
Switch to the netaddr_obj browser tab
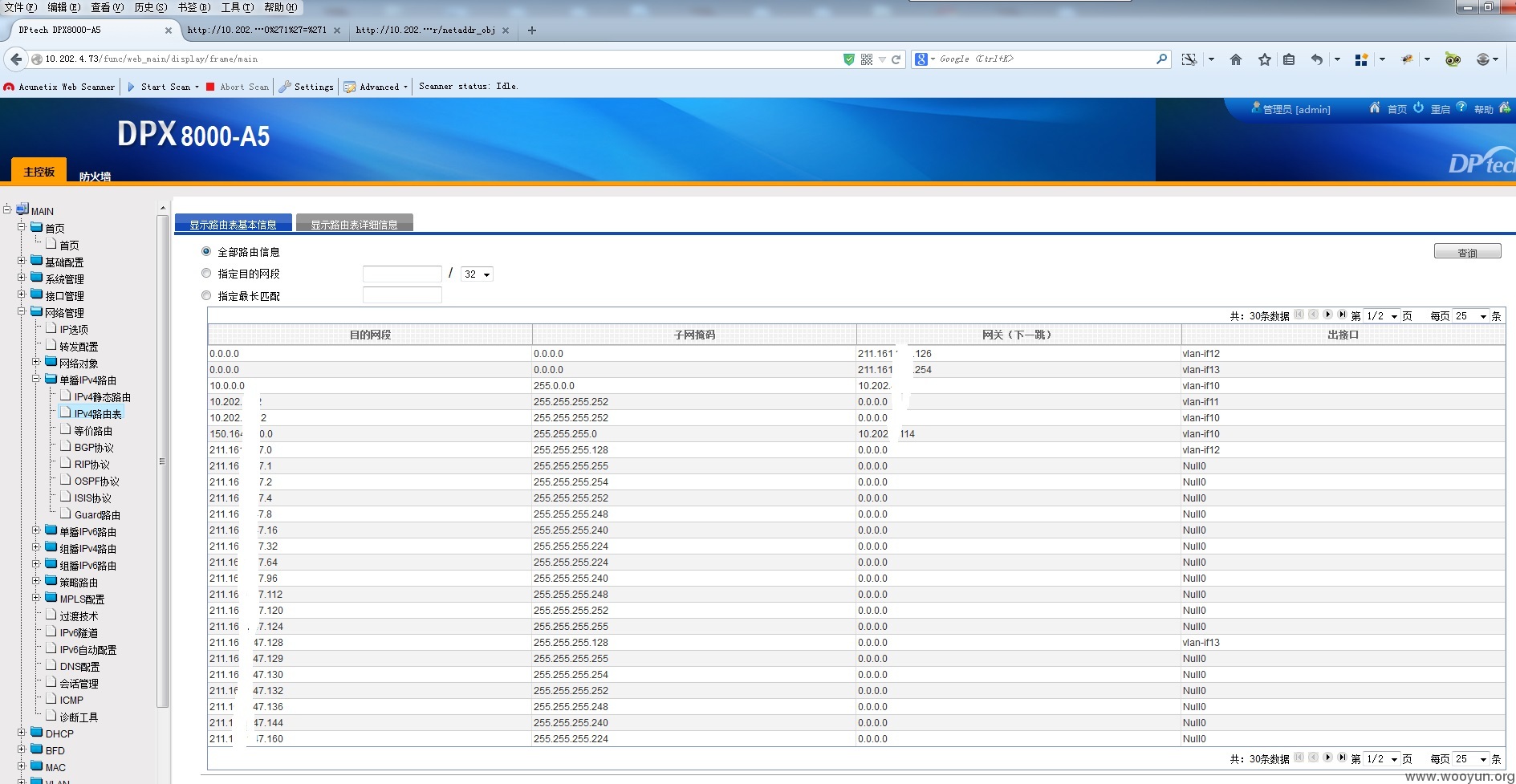pos(432,30)
